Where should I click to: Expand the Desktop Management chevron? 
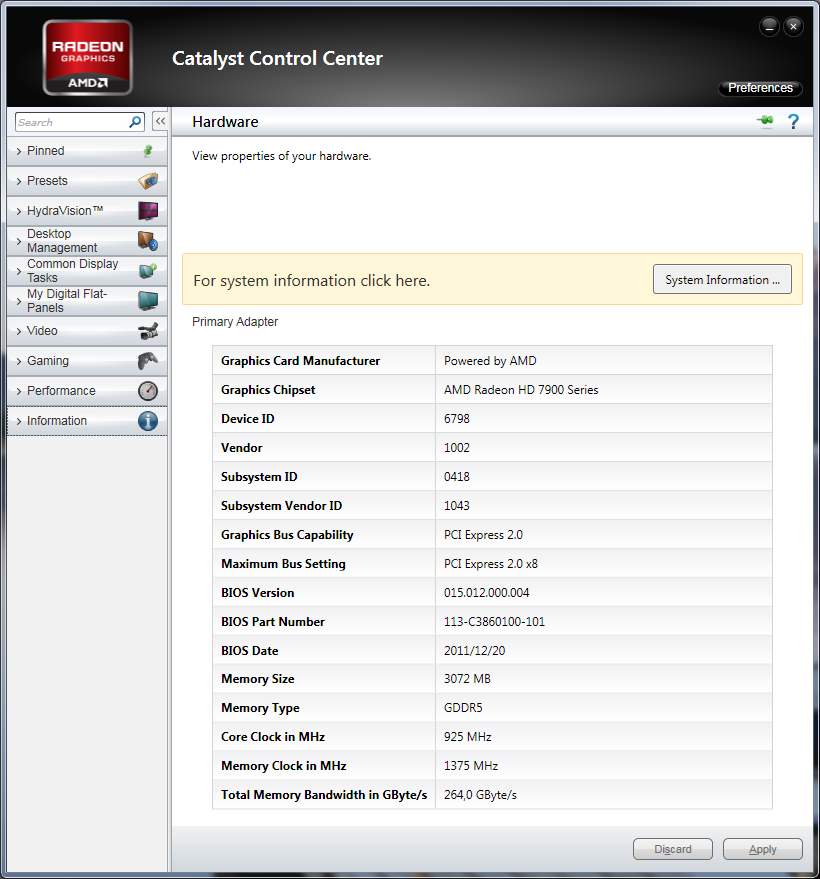click(x=19, y=241)
